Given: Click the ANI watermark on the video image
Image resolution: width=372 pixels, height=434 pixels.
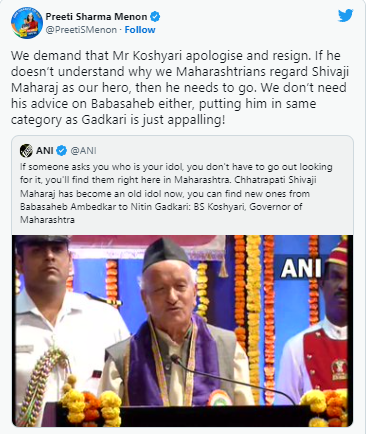Looking at the screenshot, I should coord(301,269).
